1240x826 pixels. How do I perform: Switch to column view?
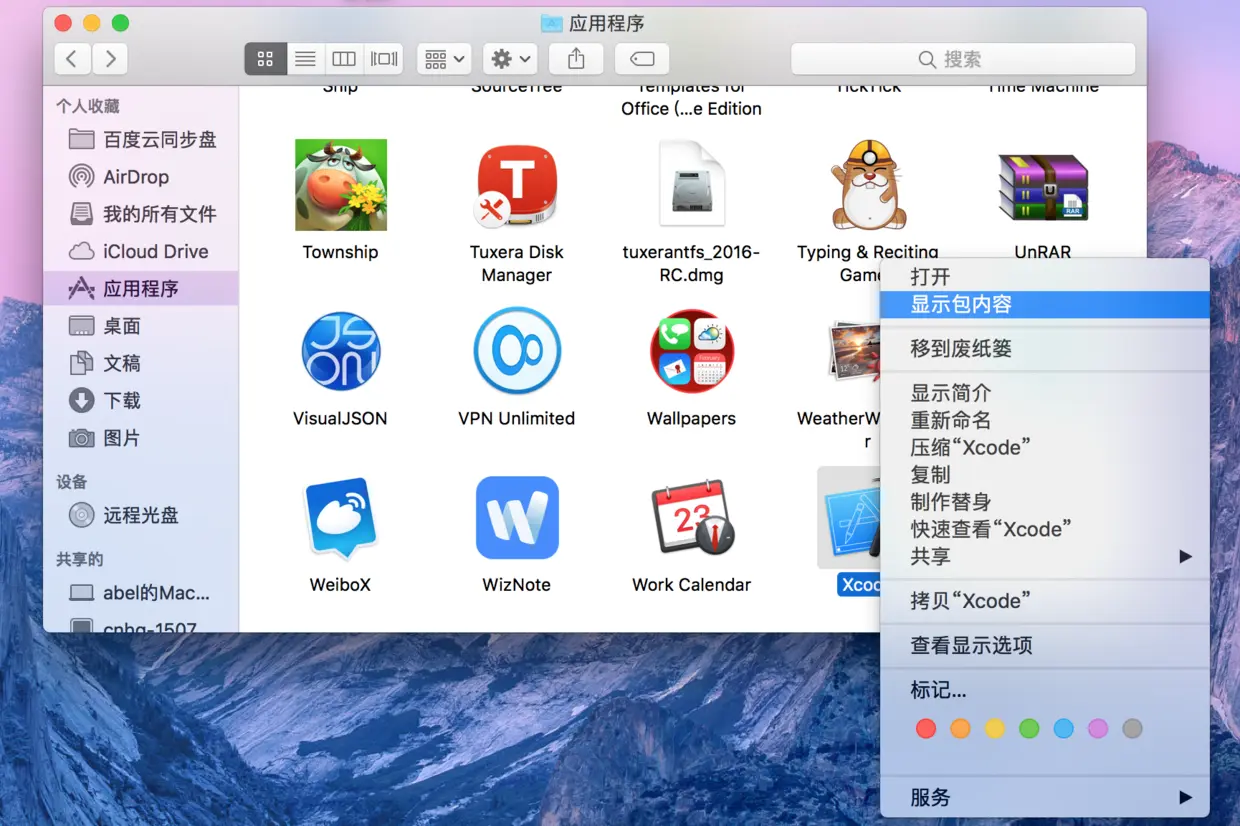(344, 59)
